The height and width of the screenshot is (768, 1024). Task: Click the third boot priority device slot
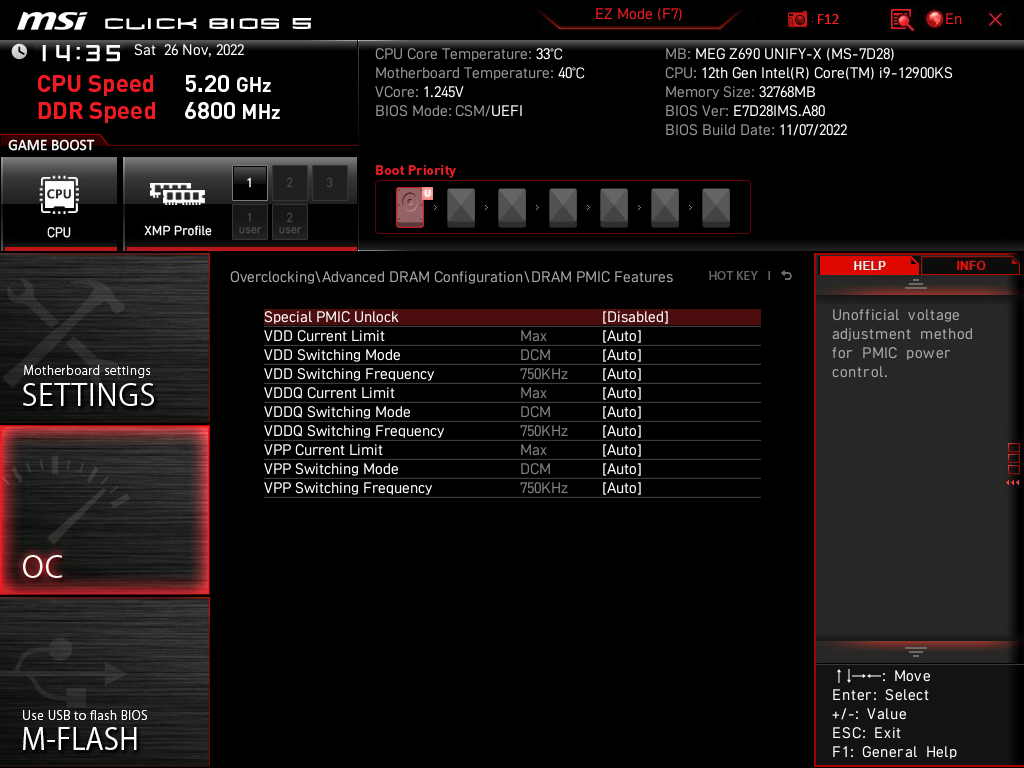coord(512,207)
